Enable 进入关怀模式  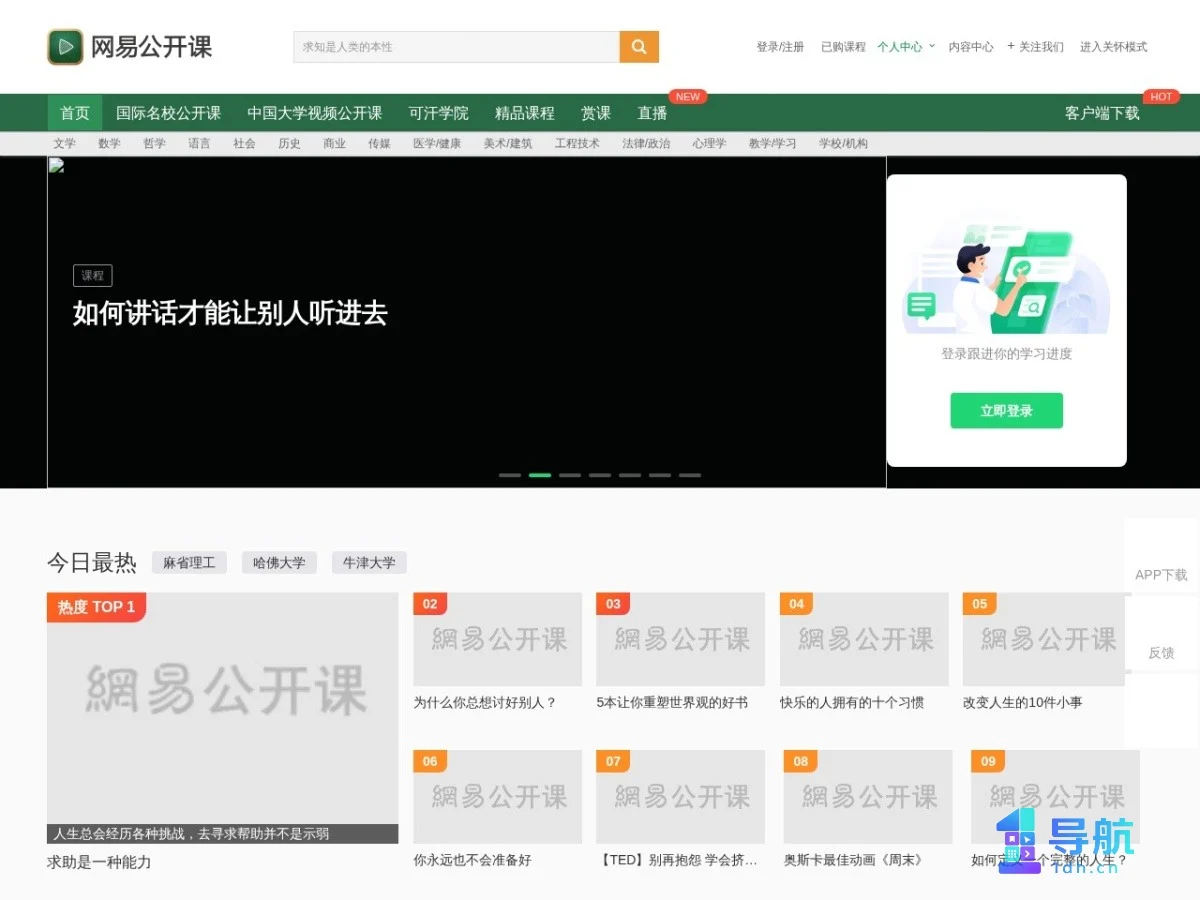[1113, 47]
